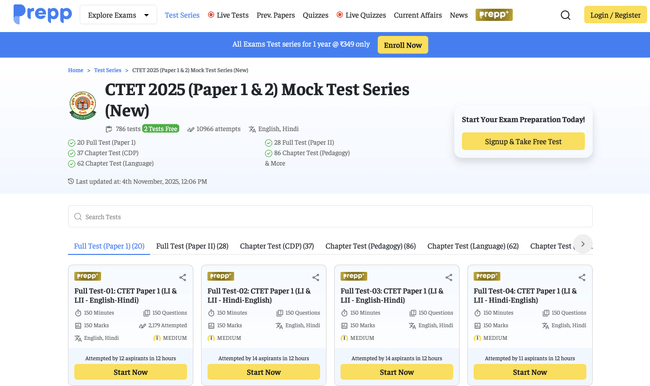Image resolution: width=650 pixels, height=386 pixels.
Task: Open Current Affairs in navigation
Action: click(x=418, y=15)
